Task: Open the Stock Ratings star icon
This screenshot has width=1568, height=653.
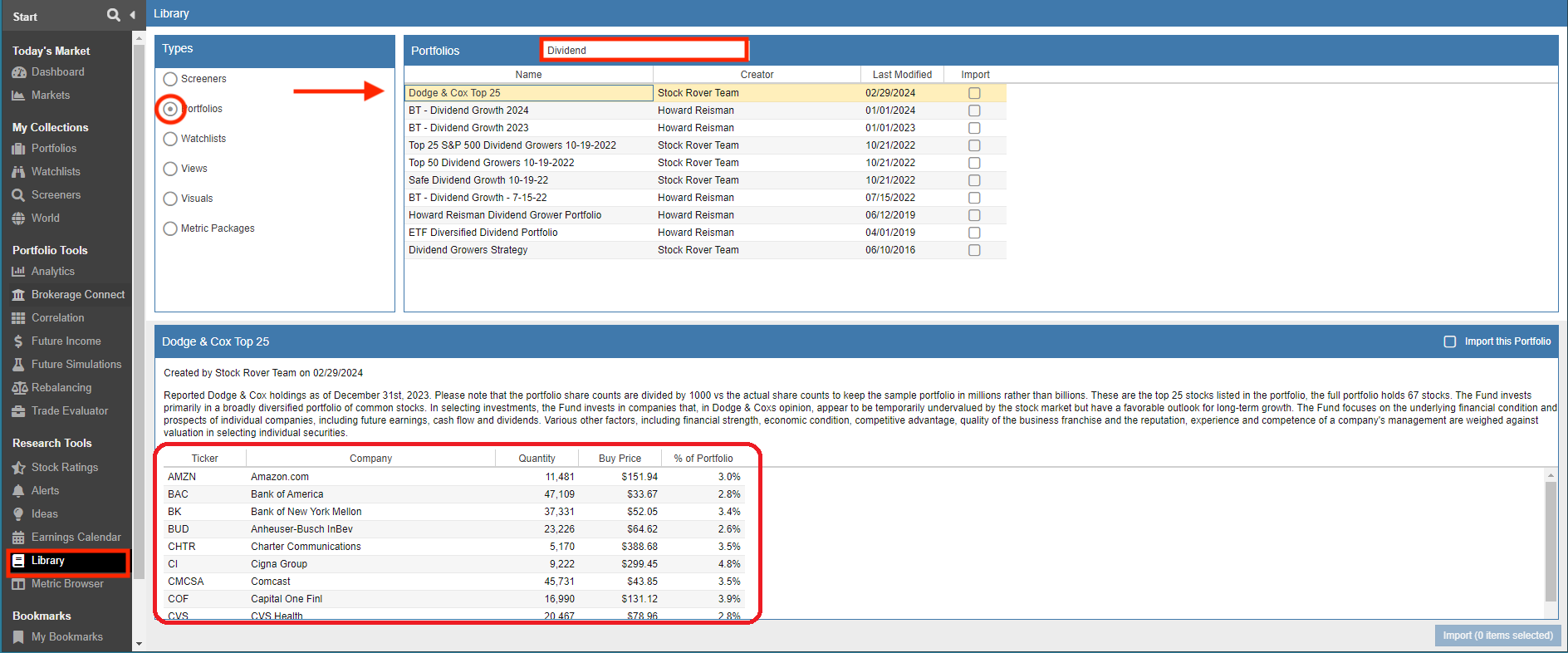Action: pyautogui.click(x=18, y=468)
